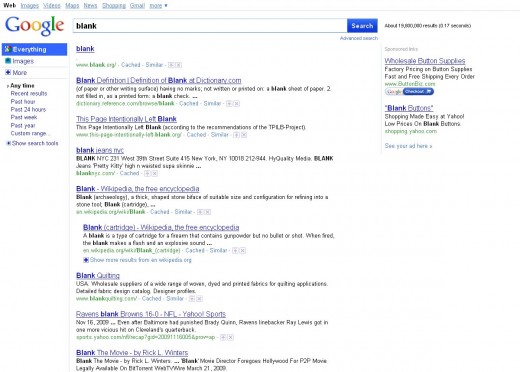Viewport: 520px width, 372px height.
Task: Open Cached link for blanknyc.com result
Action: (x=129, y=173)
